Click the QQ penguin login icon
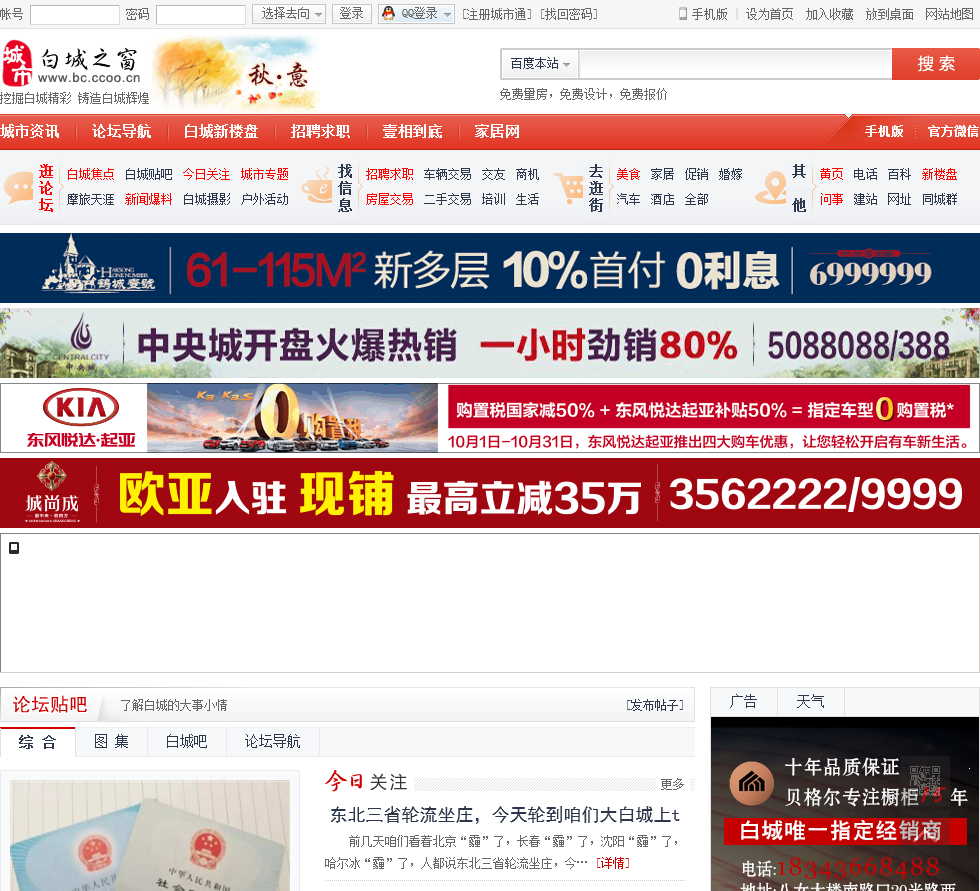Viewport: 980px width, 891px height. coord(389,13)
